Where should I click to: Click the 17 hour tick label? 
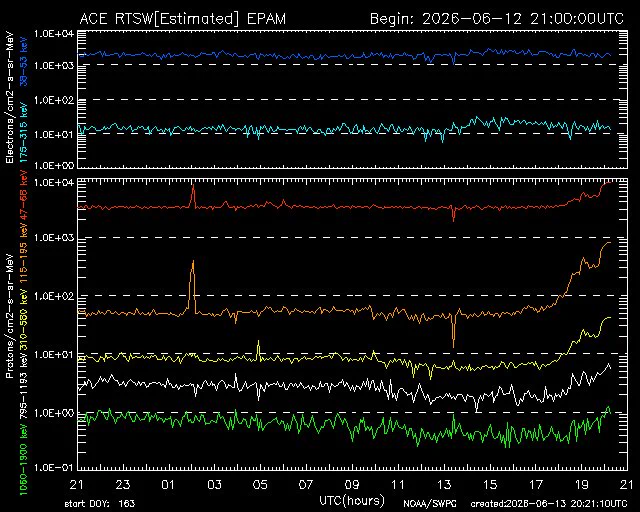[536, 485]
